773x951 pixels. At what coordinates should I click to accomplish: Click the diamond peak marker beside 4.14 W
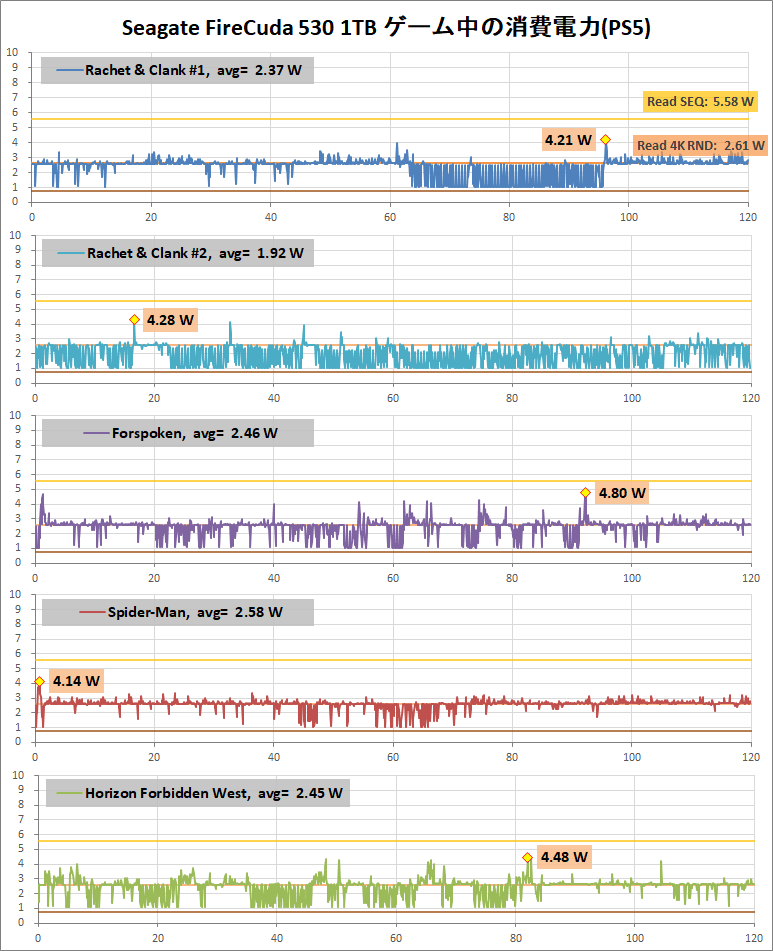coord(39,682)
